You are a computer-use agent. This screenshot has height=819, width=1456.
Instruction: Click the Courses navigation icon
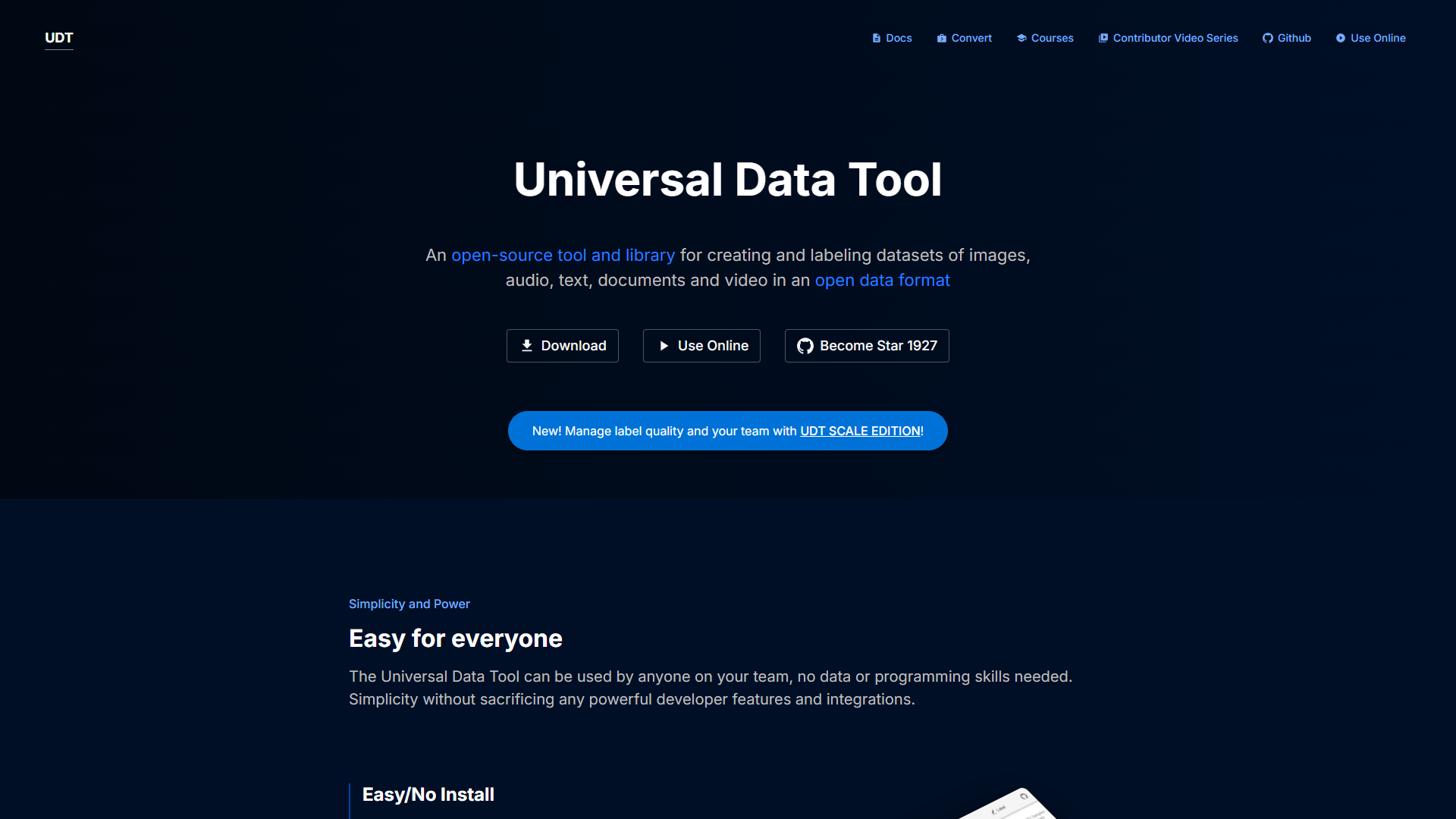[x=1021, y=37]
